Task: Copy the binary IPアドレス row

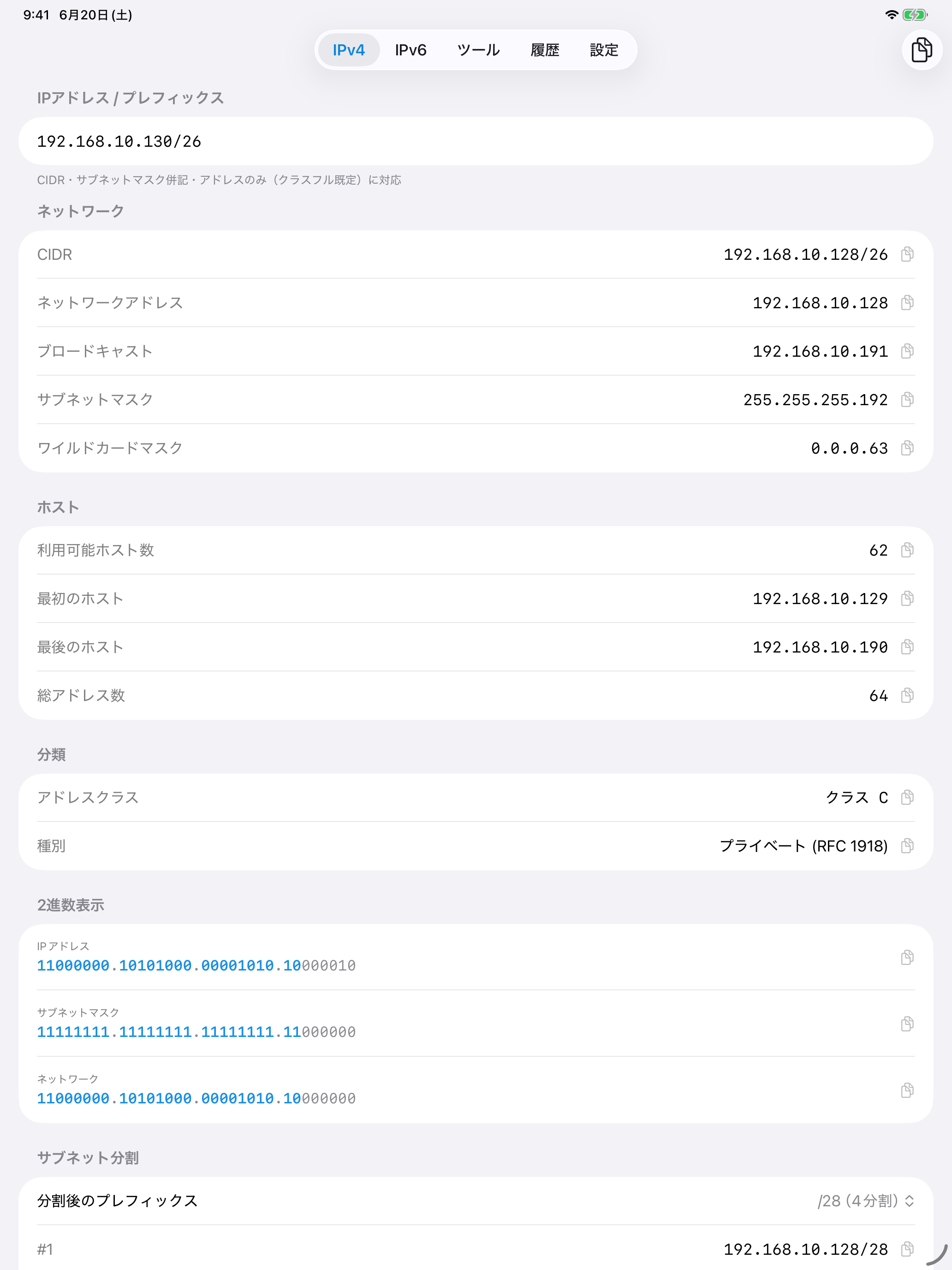Action: 907,957
